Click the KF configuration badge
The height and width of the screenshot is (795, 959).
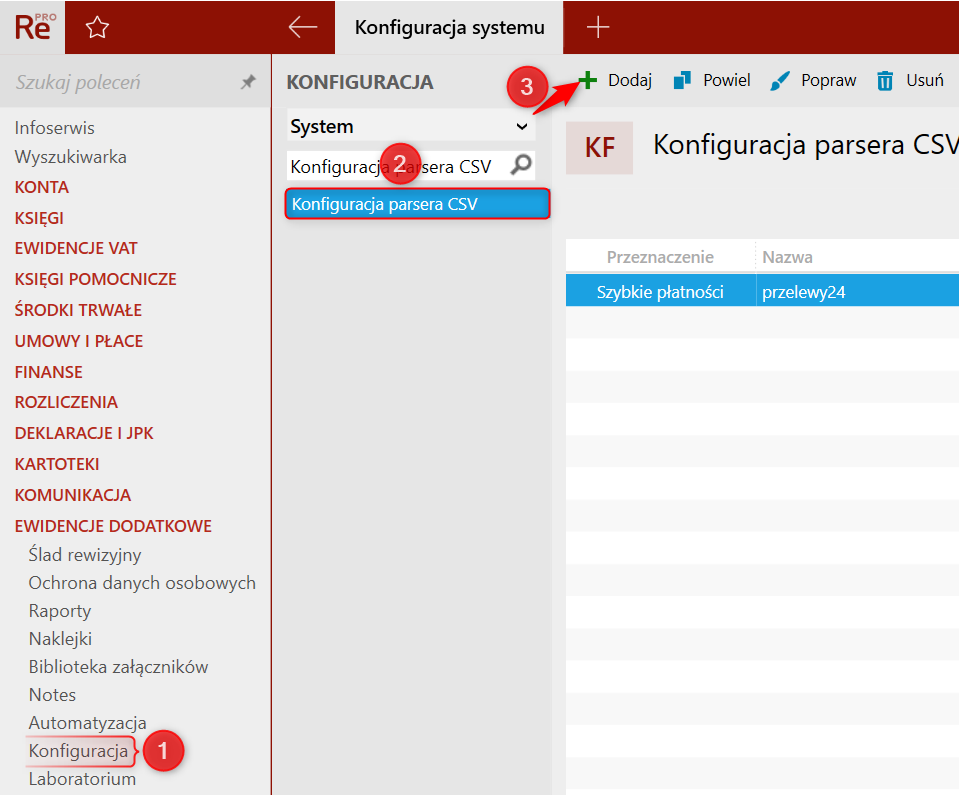point(599,147)
